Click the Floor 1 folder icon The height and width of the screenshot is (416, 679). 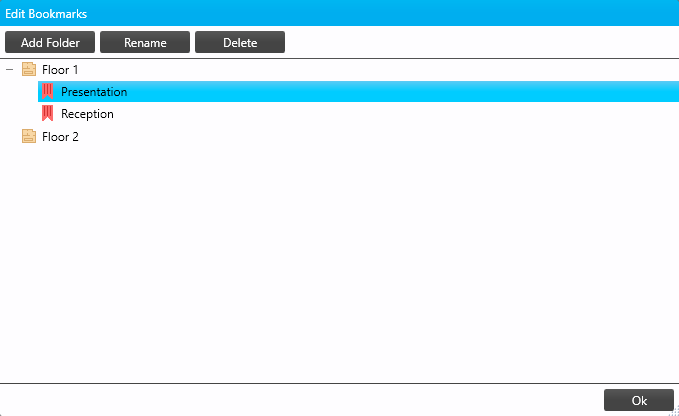click(x=28, y=70)
